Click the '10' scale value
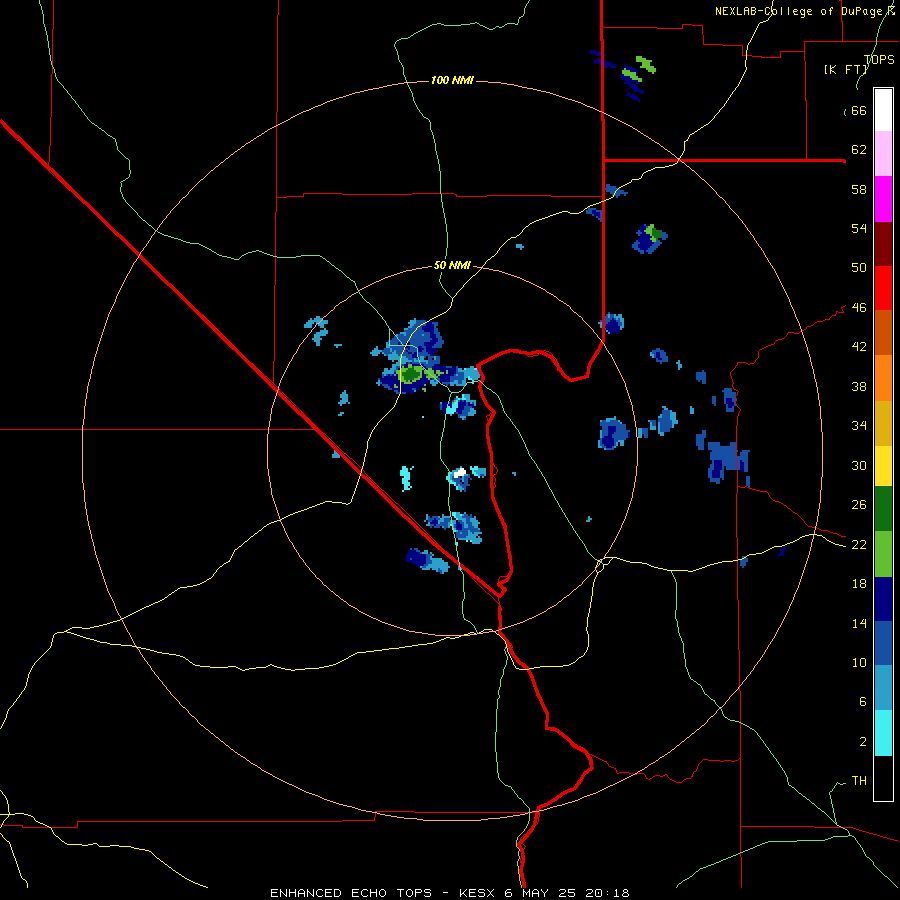The image size is (900, 900). pyautogui.click(x=859, y=662)
